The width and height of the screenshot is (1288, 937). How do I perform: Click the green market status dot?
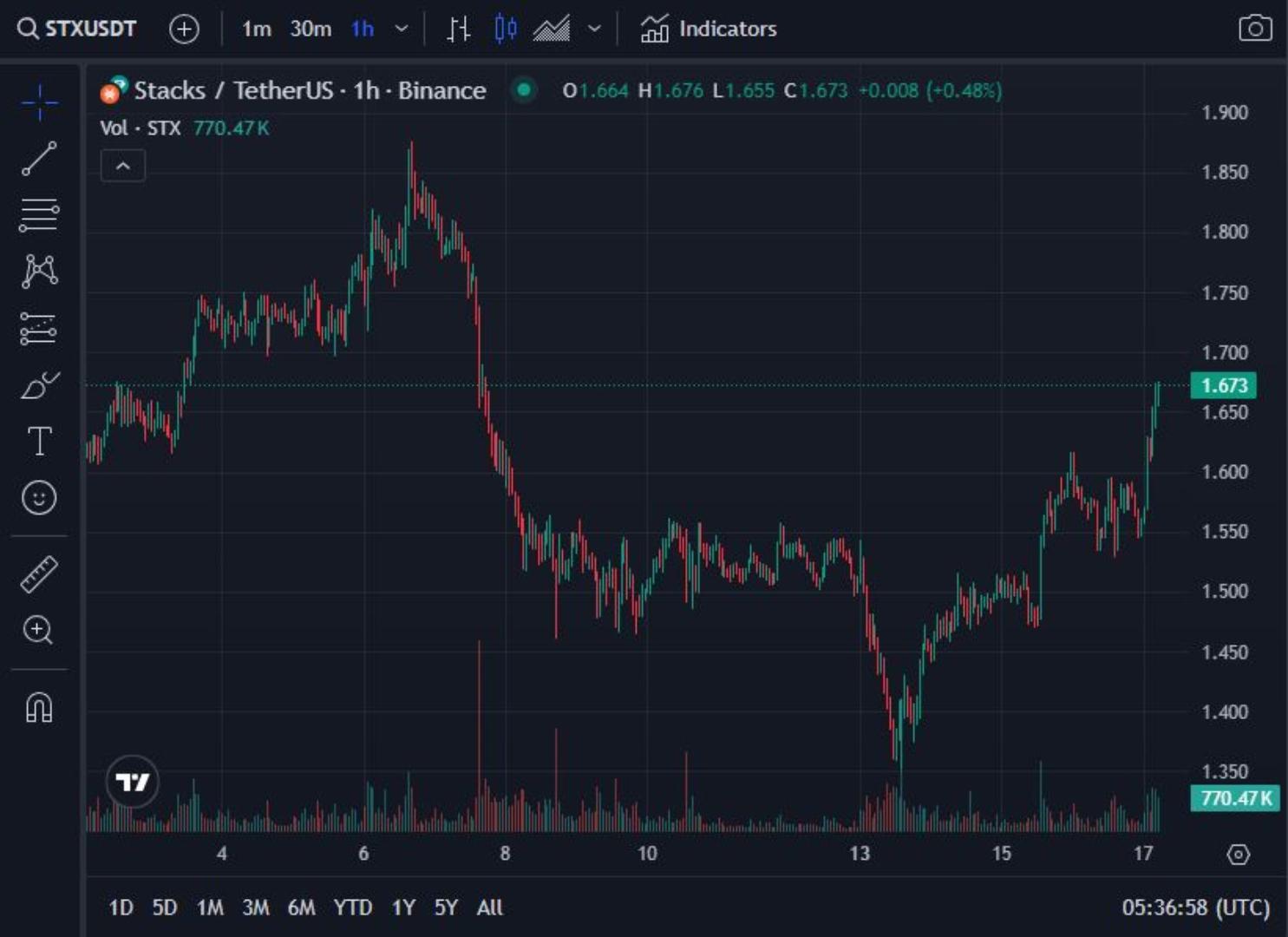point(524,89)
